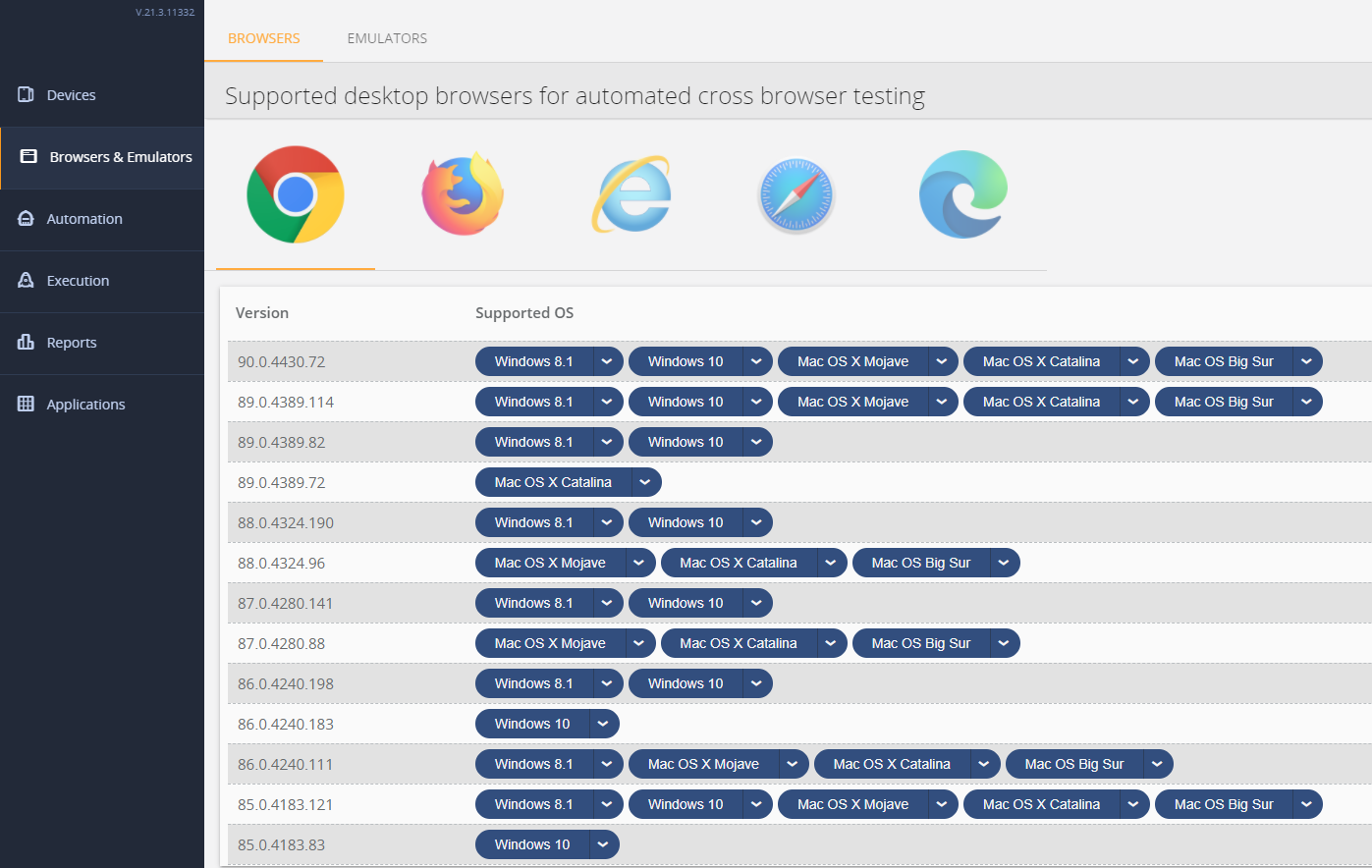This screenshot has height=868, width=1372.
Task: Click Windows 8.1 button in row 87.0.4280.141
Action: [533, 603]
